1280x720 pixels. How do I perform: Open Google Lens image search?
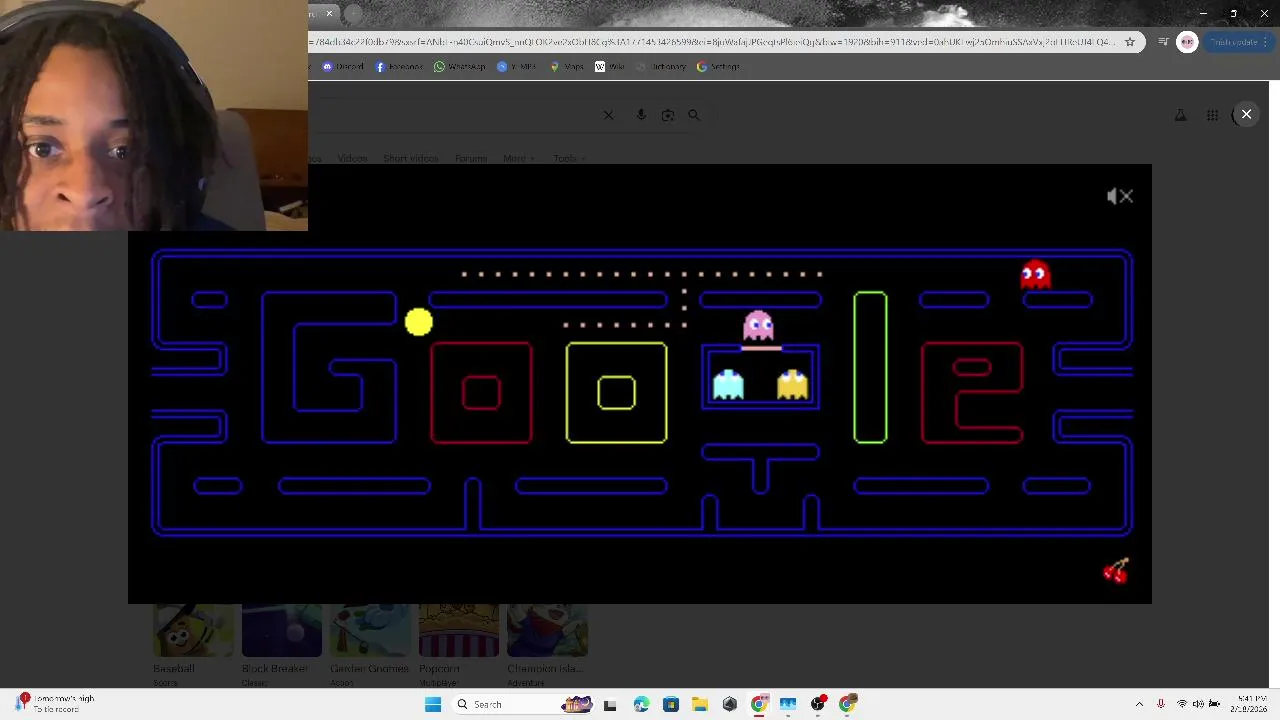(667, 115)
